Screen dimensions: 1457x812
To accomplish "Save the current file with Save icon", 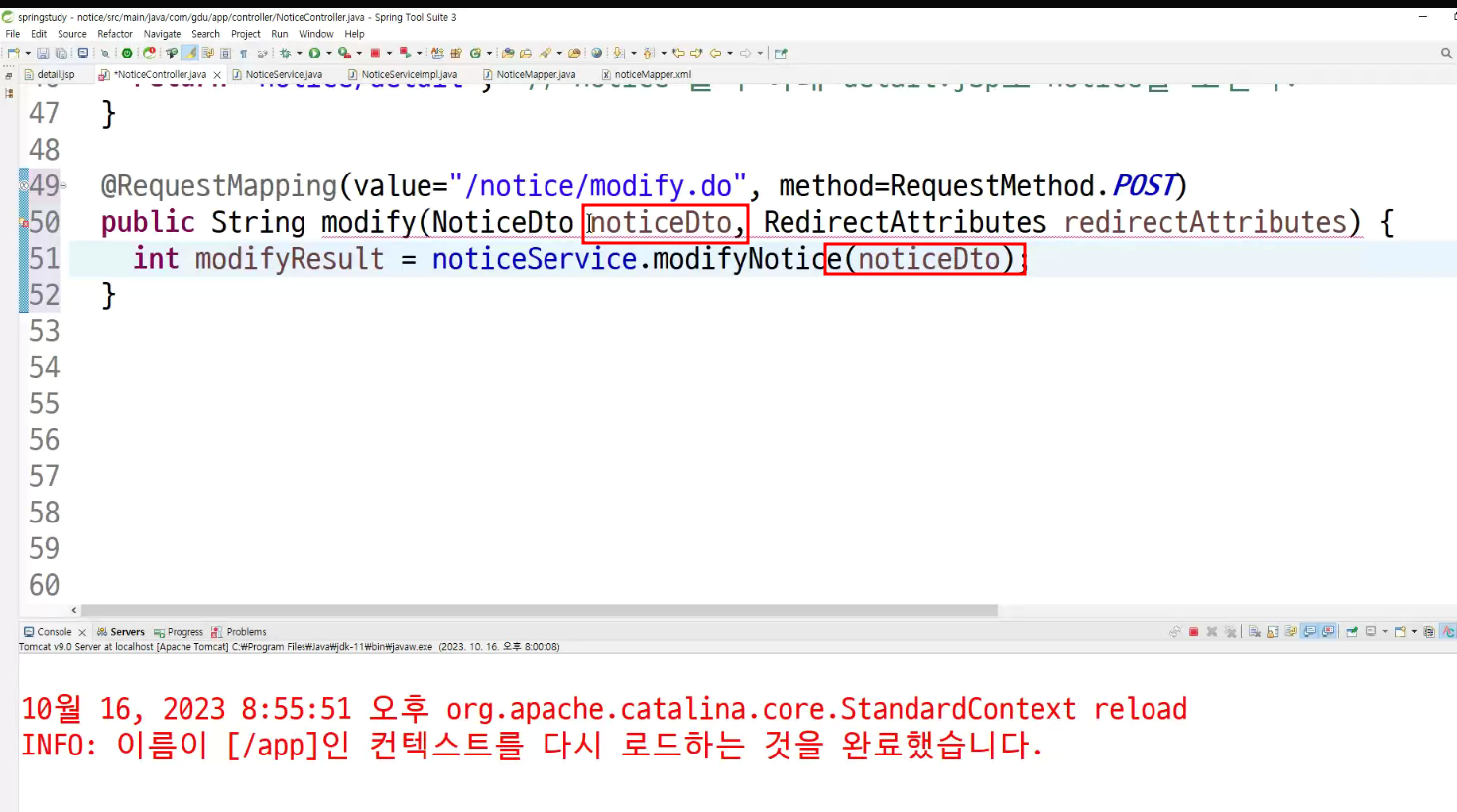I will pyautogui.click(x=42, y=53).
